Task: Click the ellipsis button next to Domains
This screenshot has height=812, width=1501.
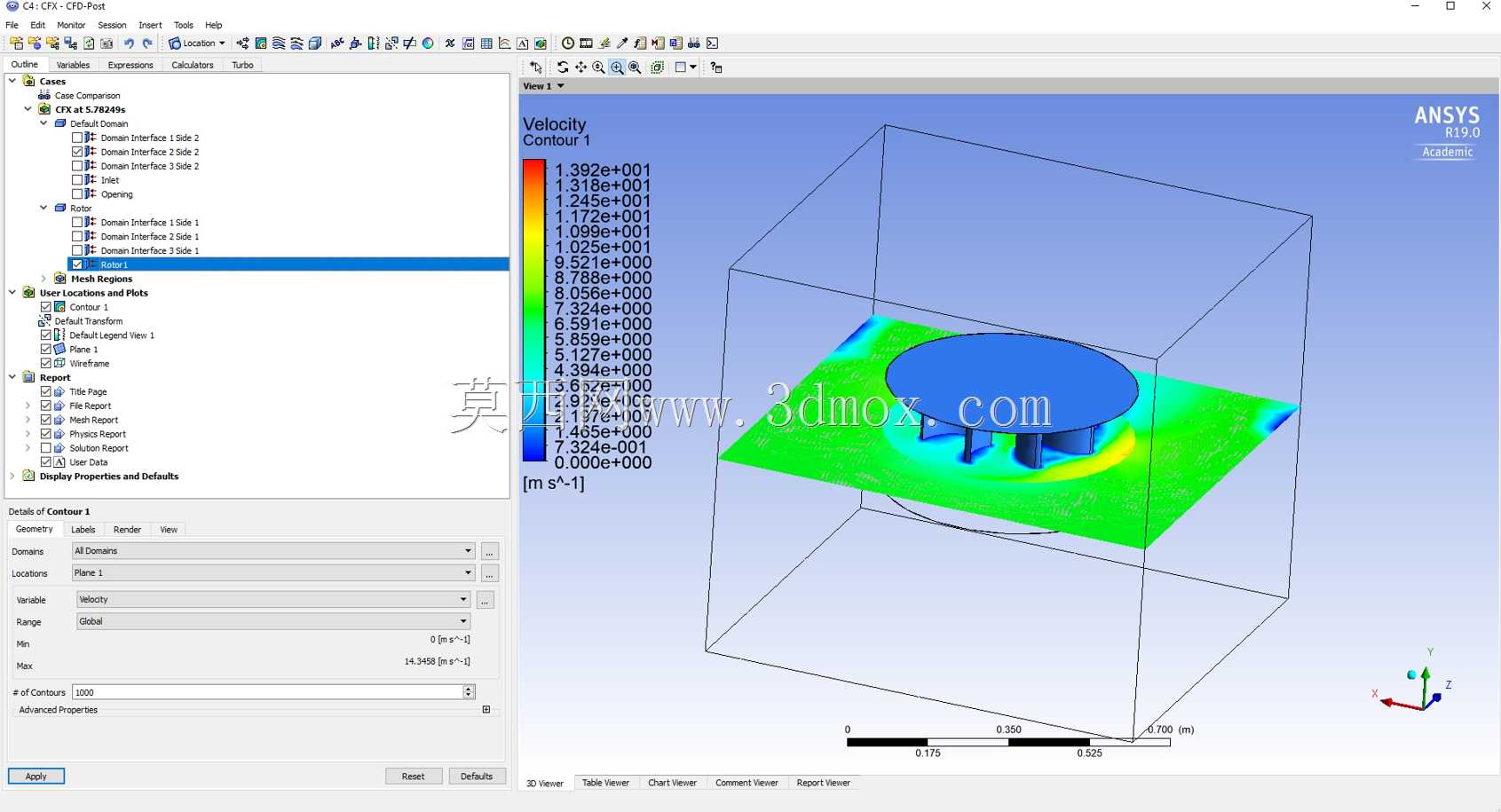Action: [x=489, y=552]
